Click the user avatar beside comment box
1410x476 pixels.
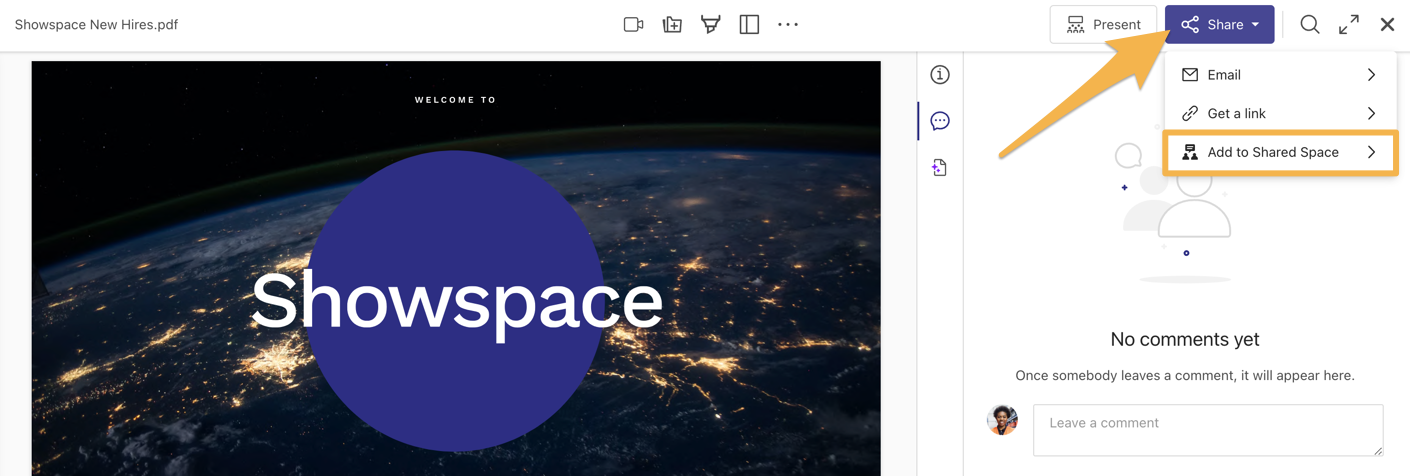1002,420
